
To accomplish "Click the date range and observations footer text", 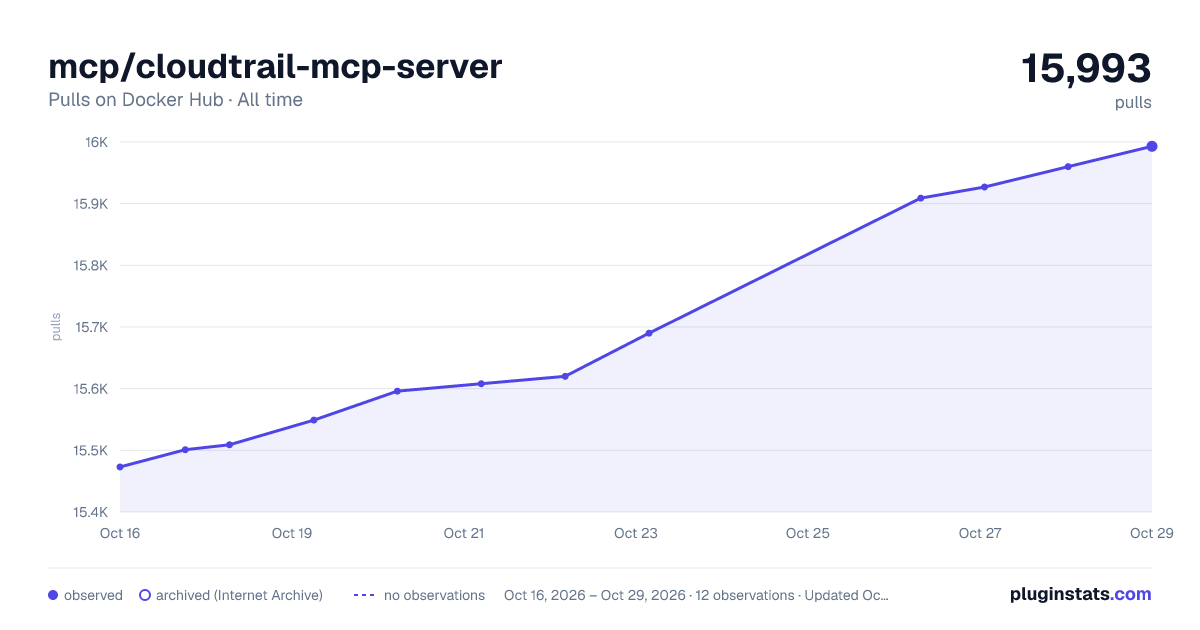I will coord(696,595).
